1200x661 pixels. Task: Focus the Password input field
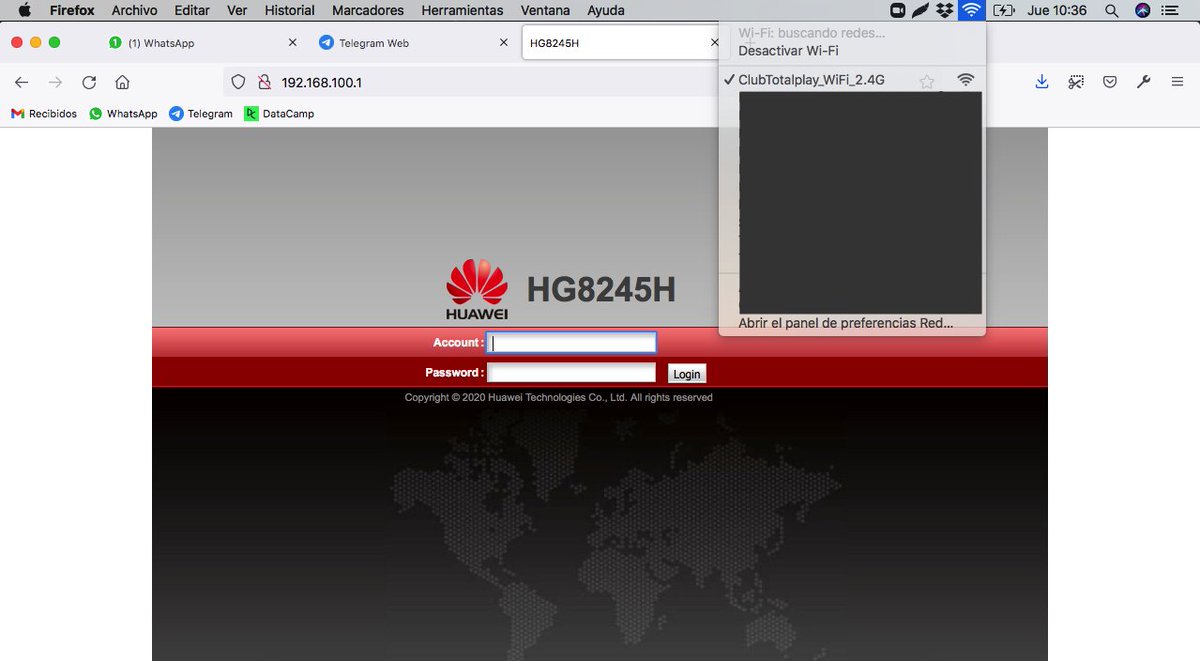[x=571, y=372]
